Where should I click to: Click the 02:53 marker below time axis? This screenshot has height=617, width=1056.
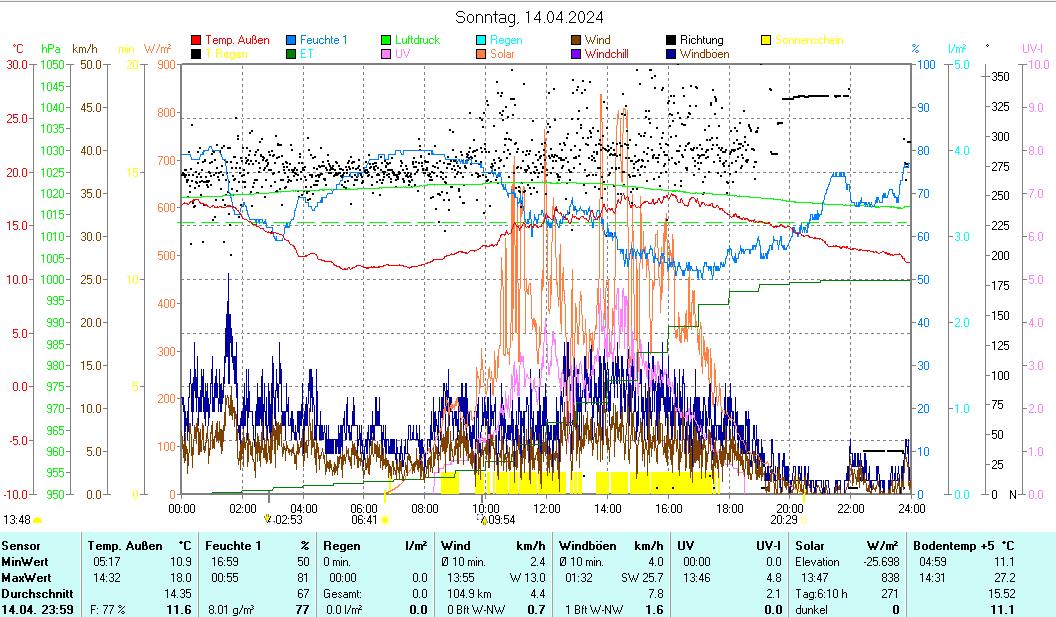[288, 520]
